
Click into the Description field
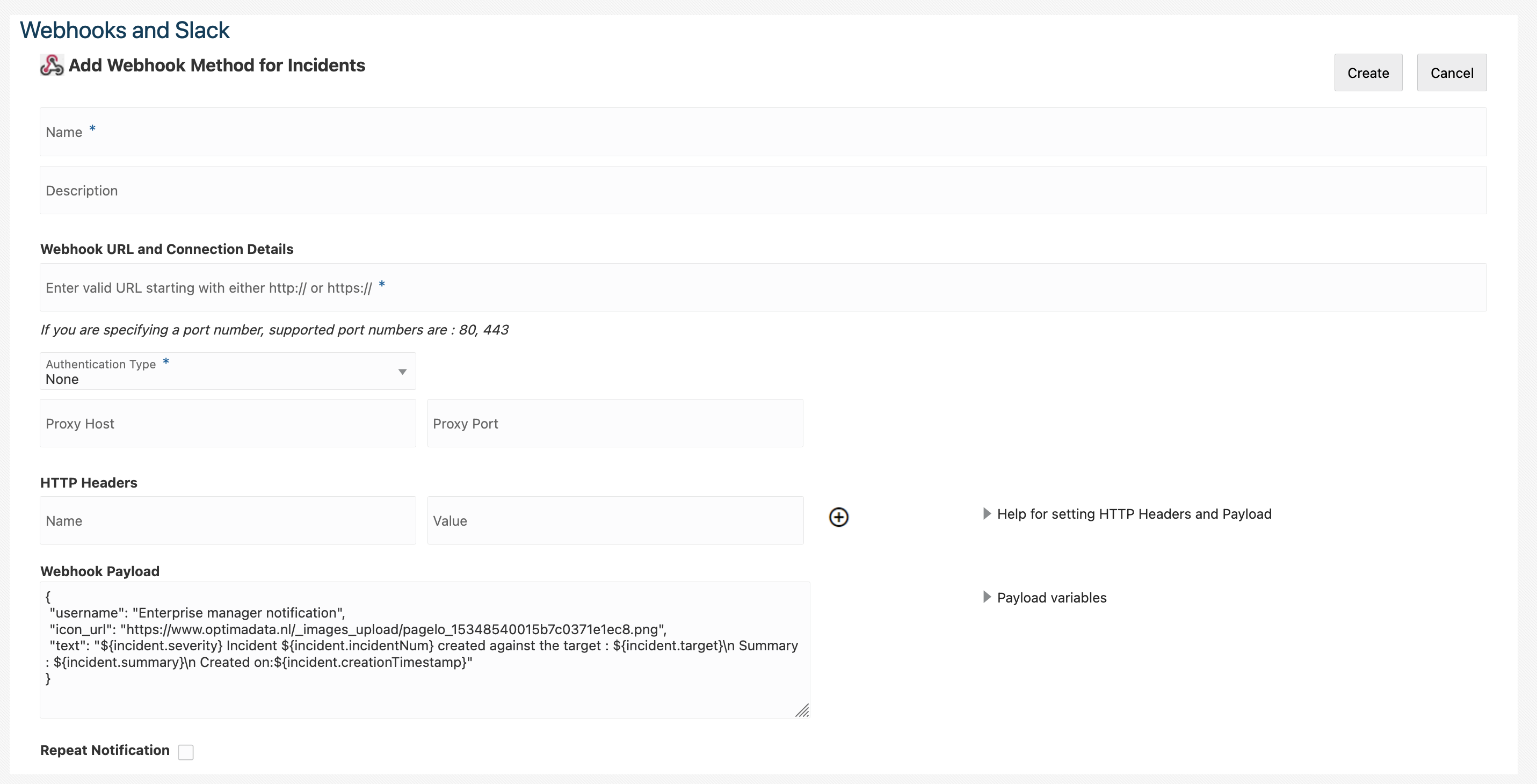(763, 190)
